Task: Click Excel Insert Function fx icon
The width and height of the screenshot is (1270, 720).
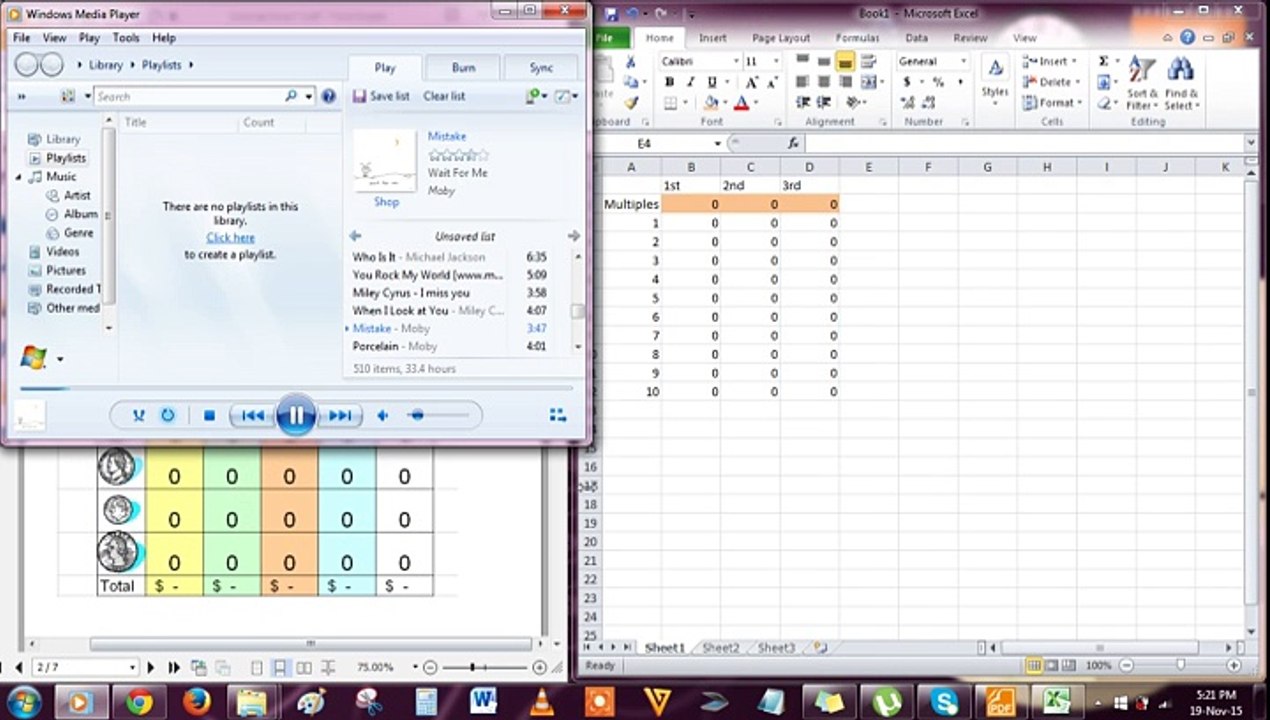Action: (794, 144)
